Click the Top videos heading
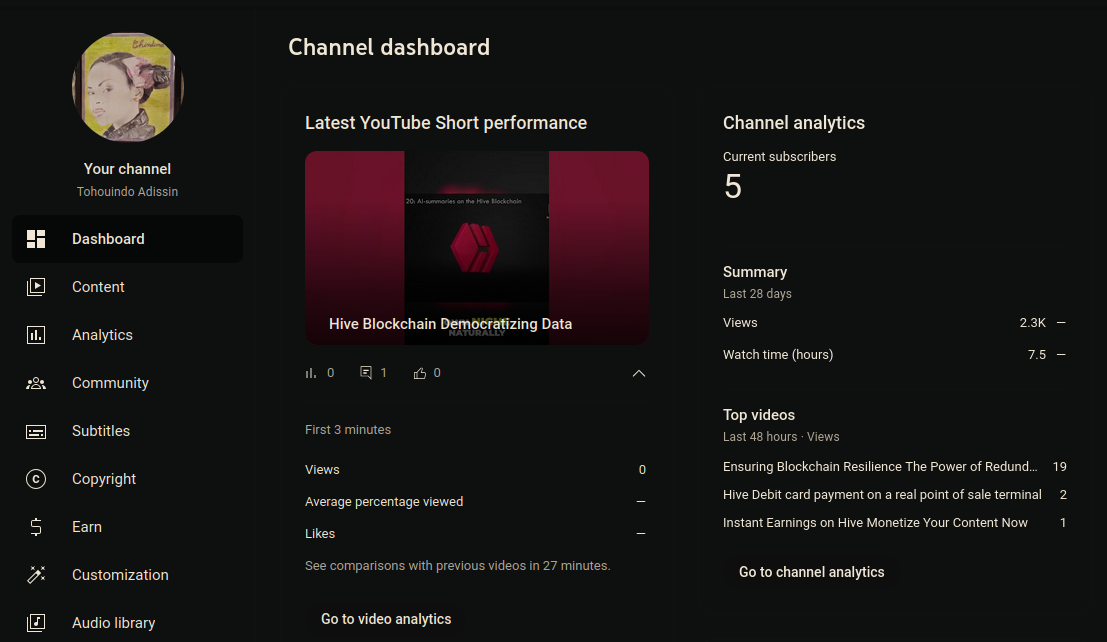Screen dimensions: 1107x642 tap(759, 415)
